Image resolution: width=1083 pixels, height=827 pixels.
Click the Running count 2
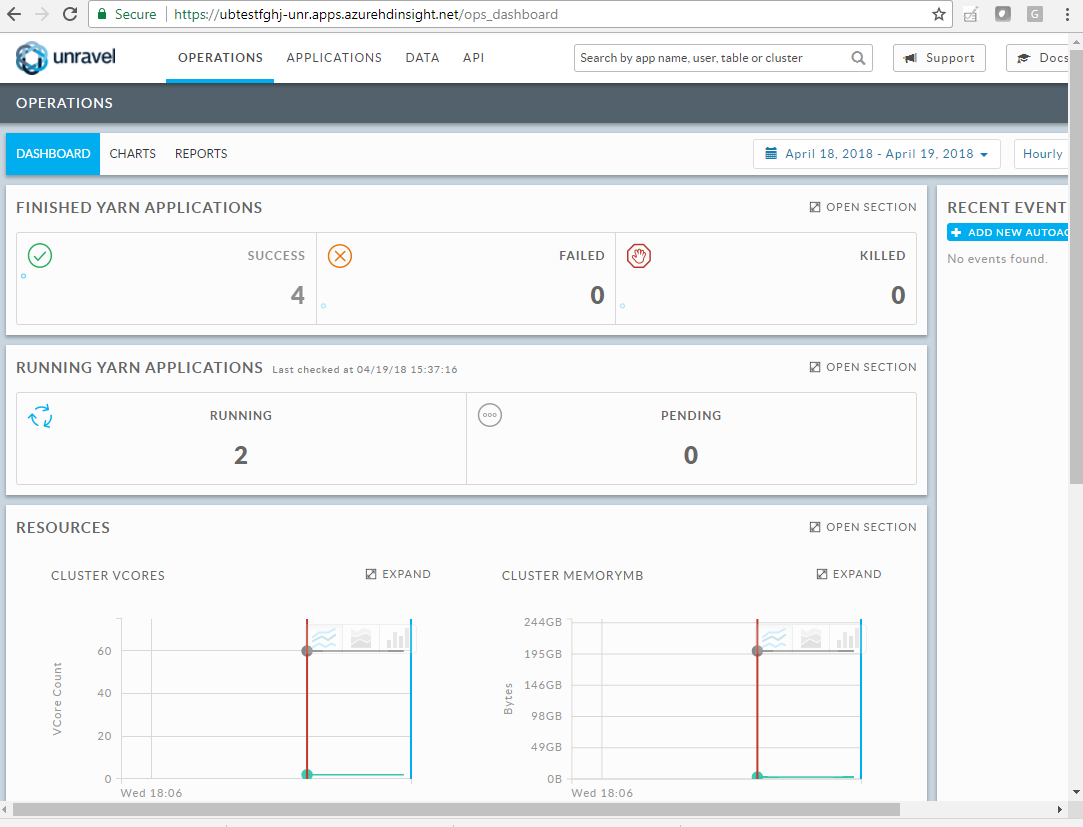[x=240, y=455]
